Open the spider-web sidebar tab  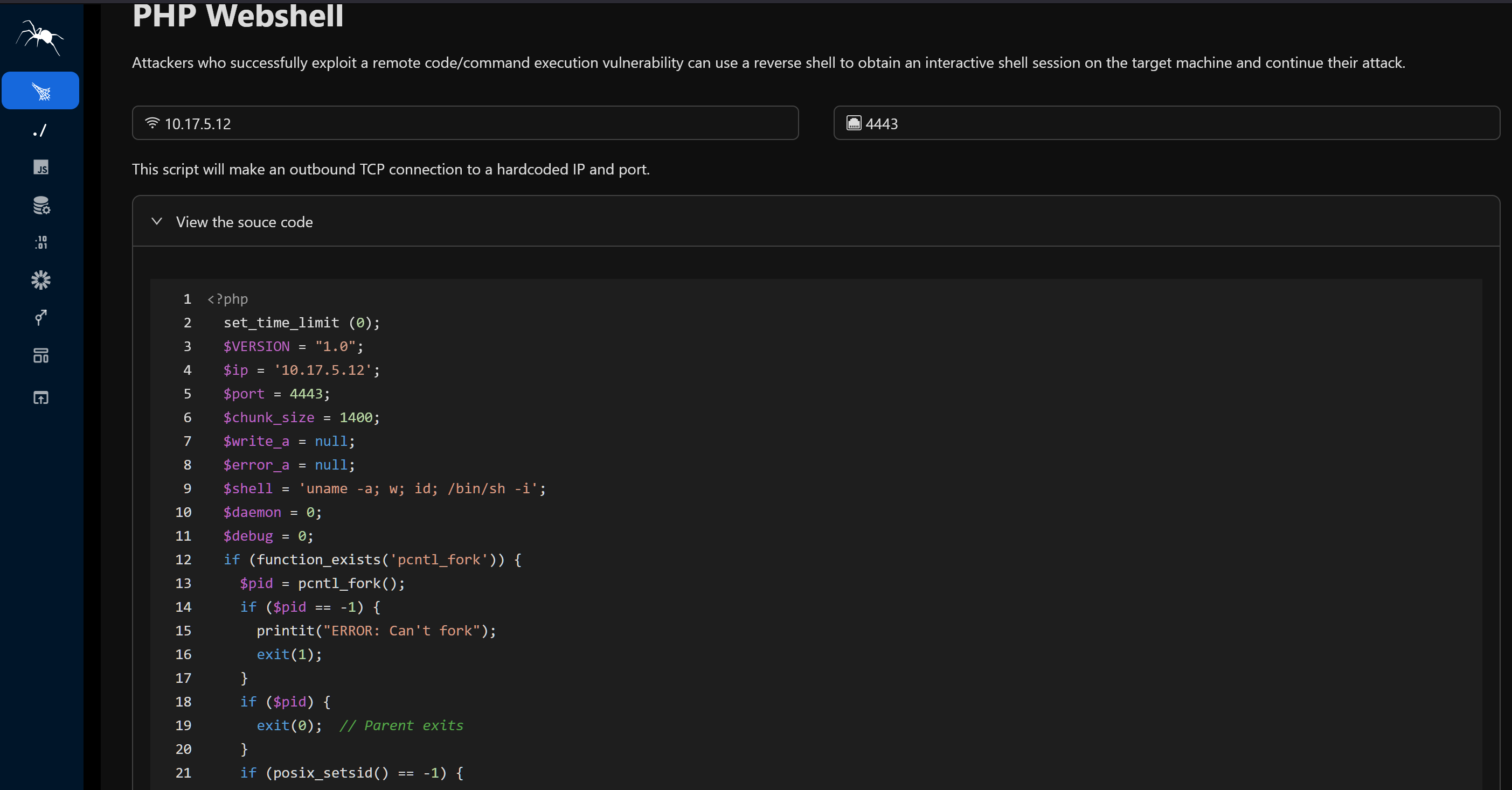tap(40, 91)
